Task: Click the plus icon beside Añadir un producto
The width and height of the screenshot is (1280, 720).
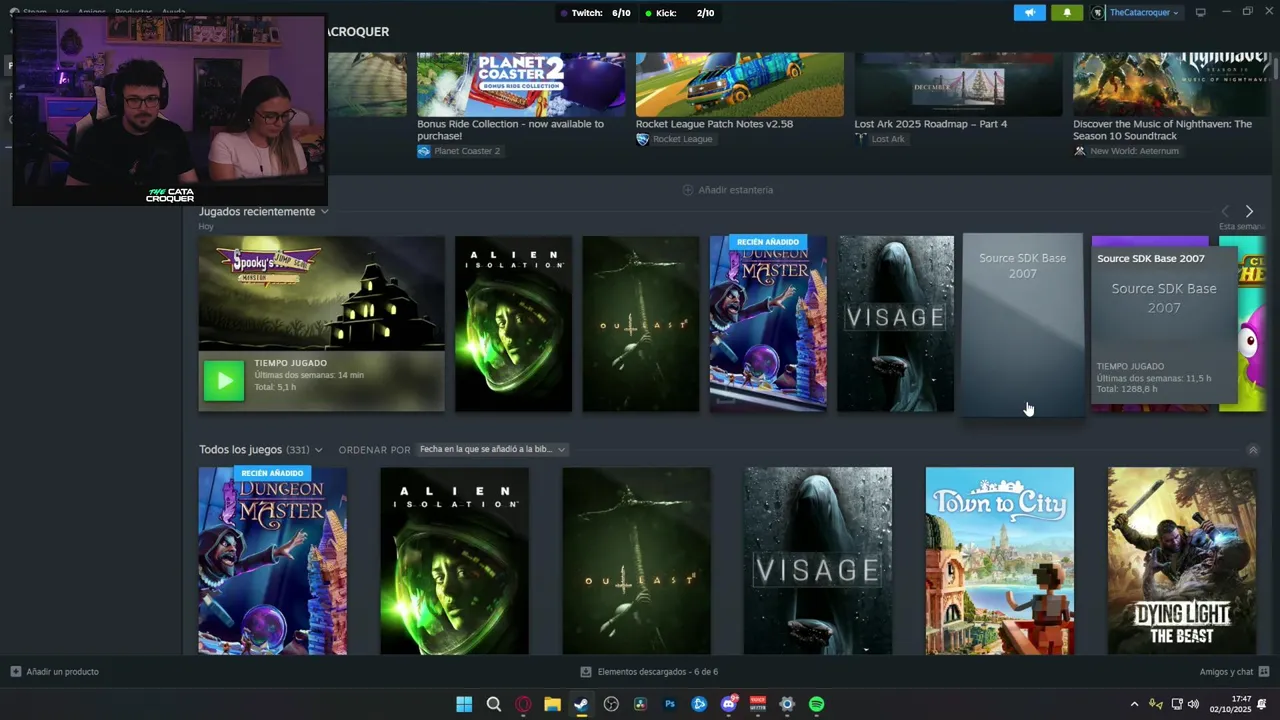Action: (15, 672)
